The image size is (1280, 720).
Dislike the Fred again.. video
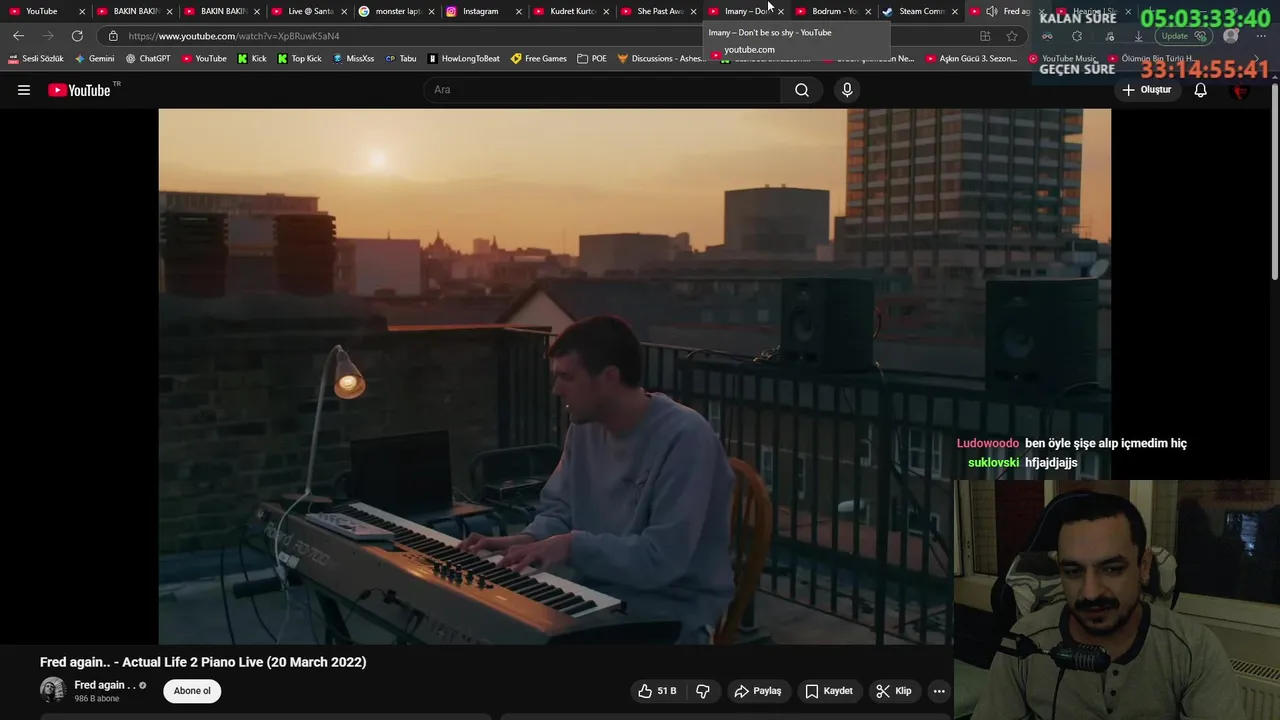[x=703, y=691]
